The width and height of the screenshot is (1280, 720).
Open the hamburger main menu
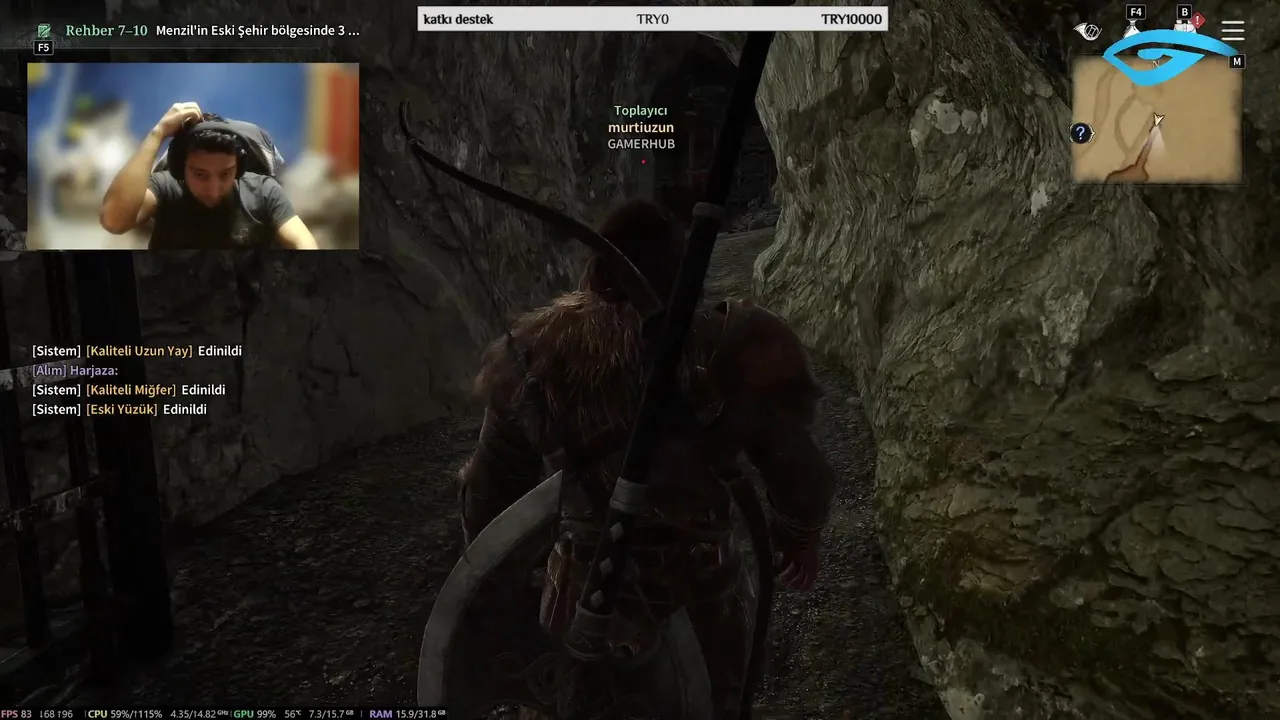click(x=1233, y=31)
